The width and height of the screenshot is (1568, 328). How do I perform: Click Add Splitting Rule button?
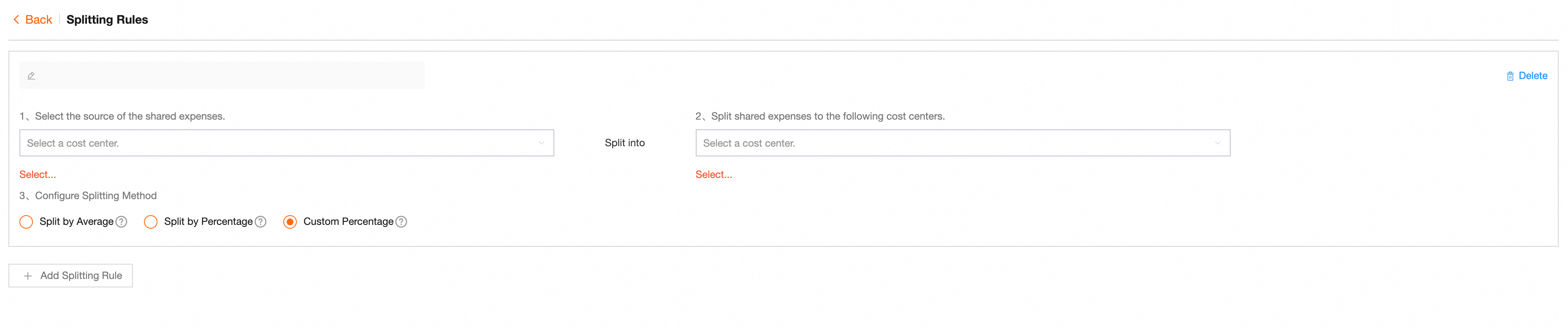point(71,276)
